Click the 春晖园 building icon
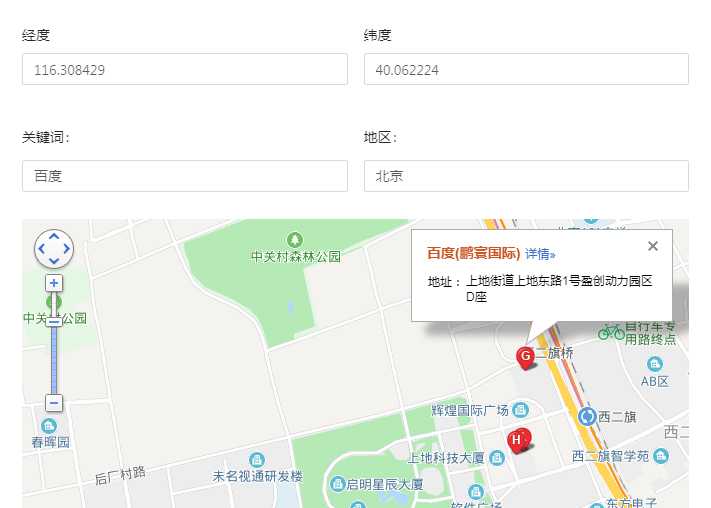 [49, 426]
